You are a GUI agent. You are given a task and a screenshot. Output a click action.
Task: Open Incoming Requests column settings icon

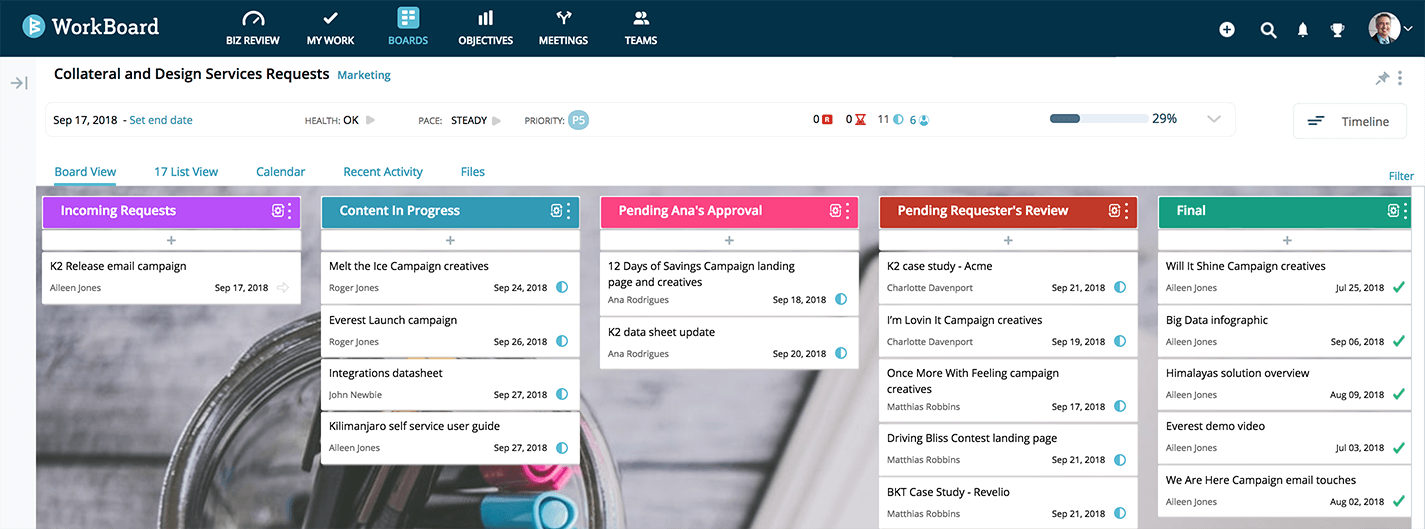[x=278, y=211]
